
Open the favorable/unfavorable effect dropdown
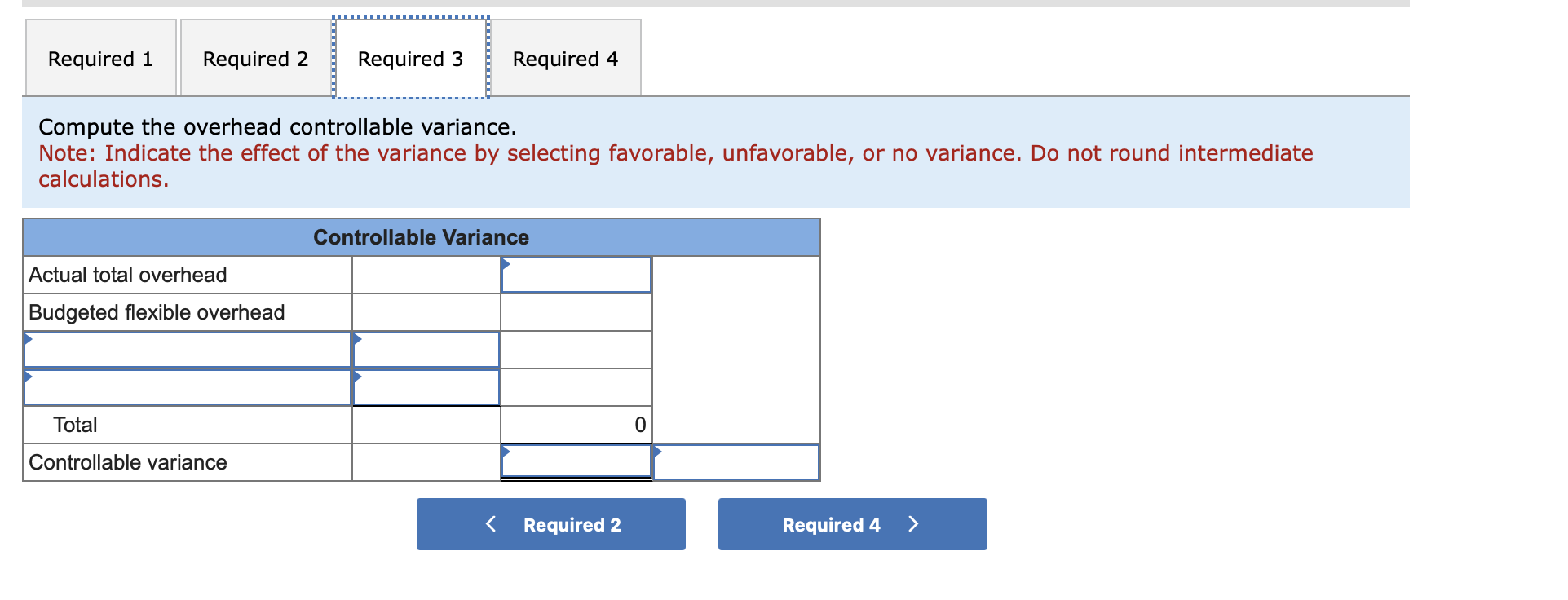(x=735, y=462)
